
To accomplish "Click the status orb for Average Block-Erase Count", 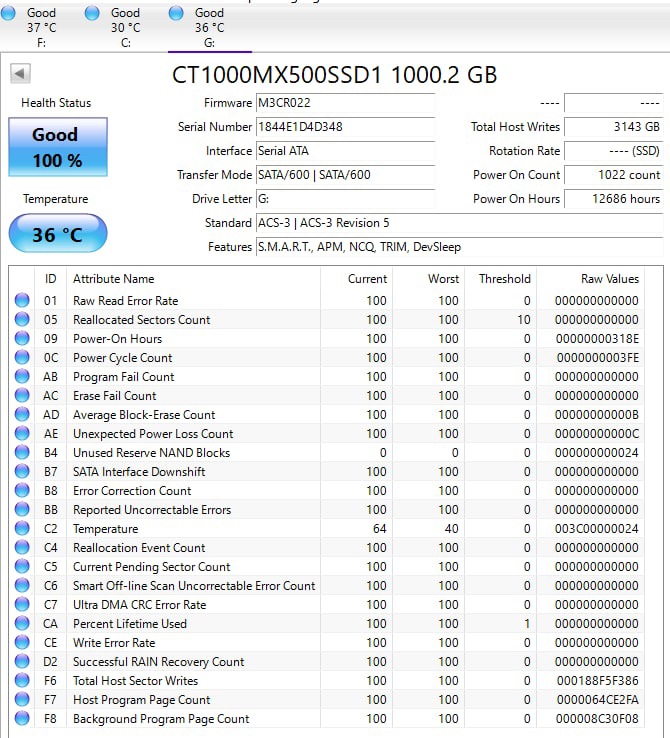I will (22, 414).
